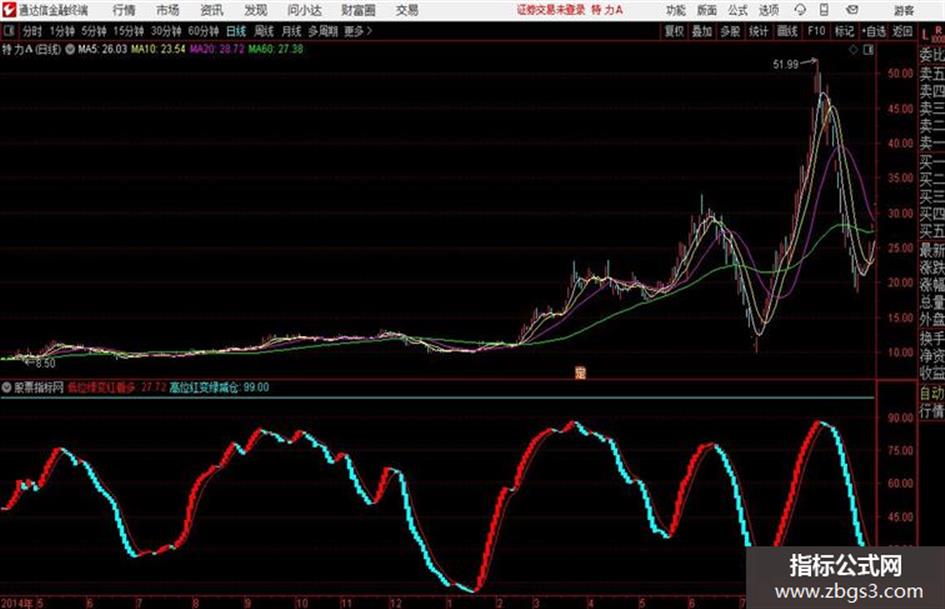The image size is (945, 609).
Task: Click the 返回 back toolbar button
Action: click(902, 31)
